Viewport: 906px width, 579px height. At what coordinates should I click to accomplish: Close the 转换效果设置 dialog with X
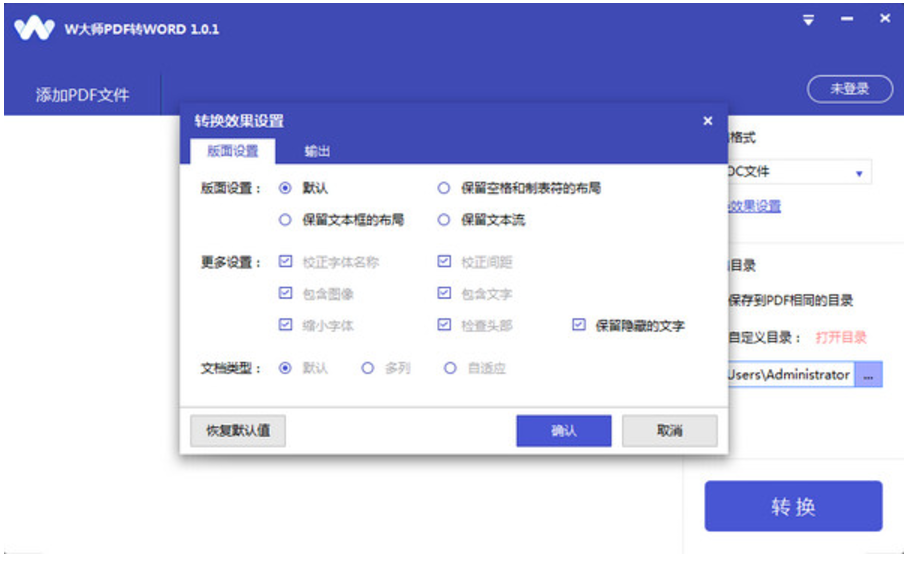[x=707, y=120]
